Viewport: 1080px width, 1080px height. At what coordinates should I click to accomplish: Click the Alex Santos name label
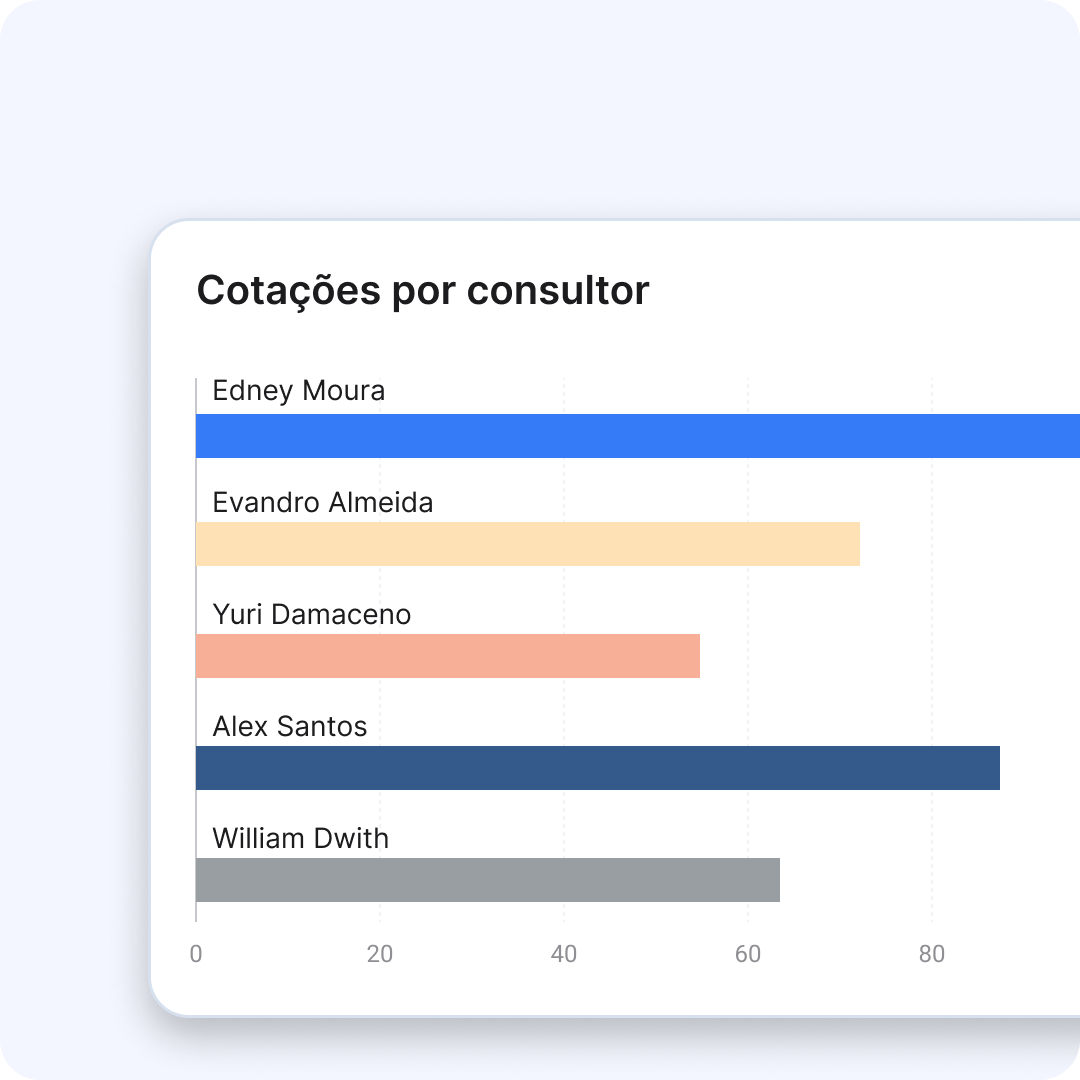[289, 726]
